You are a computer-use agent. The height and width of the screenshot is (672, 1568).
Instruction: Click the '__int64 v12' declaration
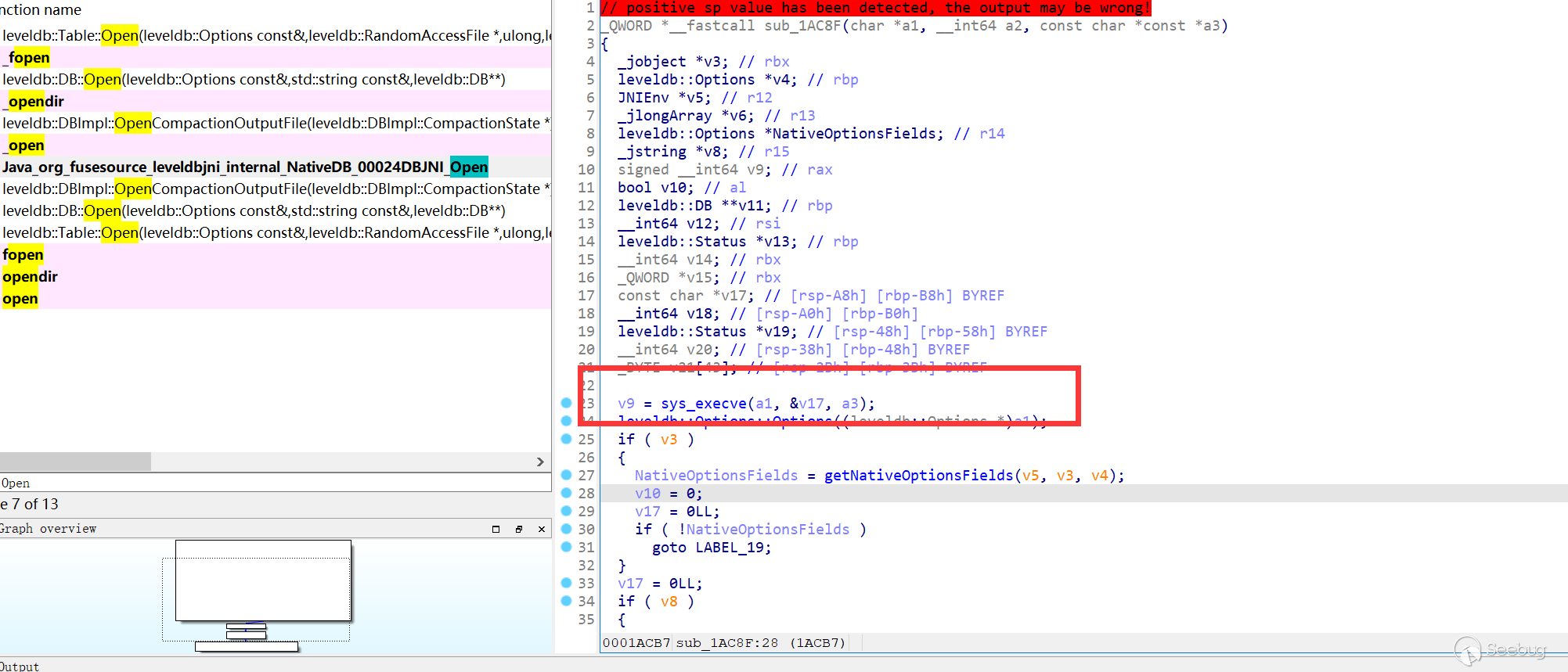tap(669, 224)
